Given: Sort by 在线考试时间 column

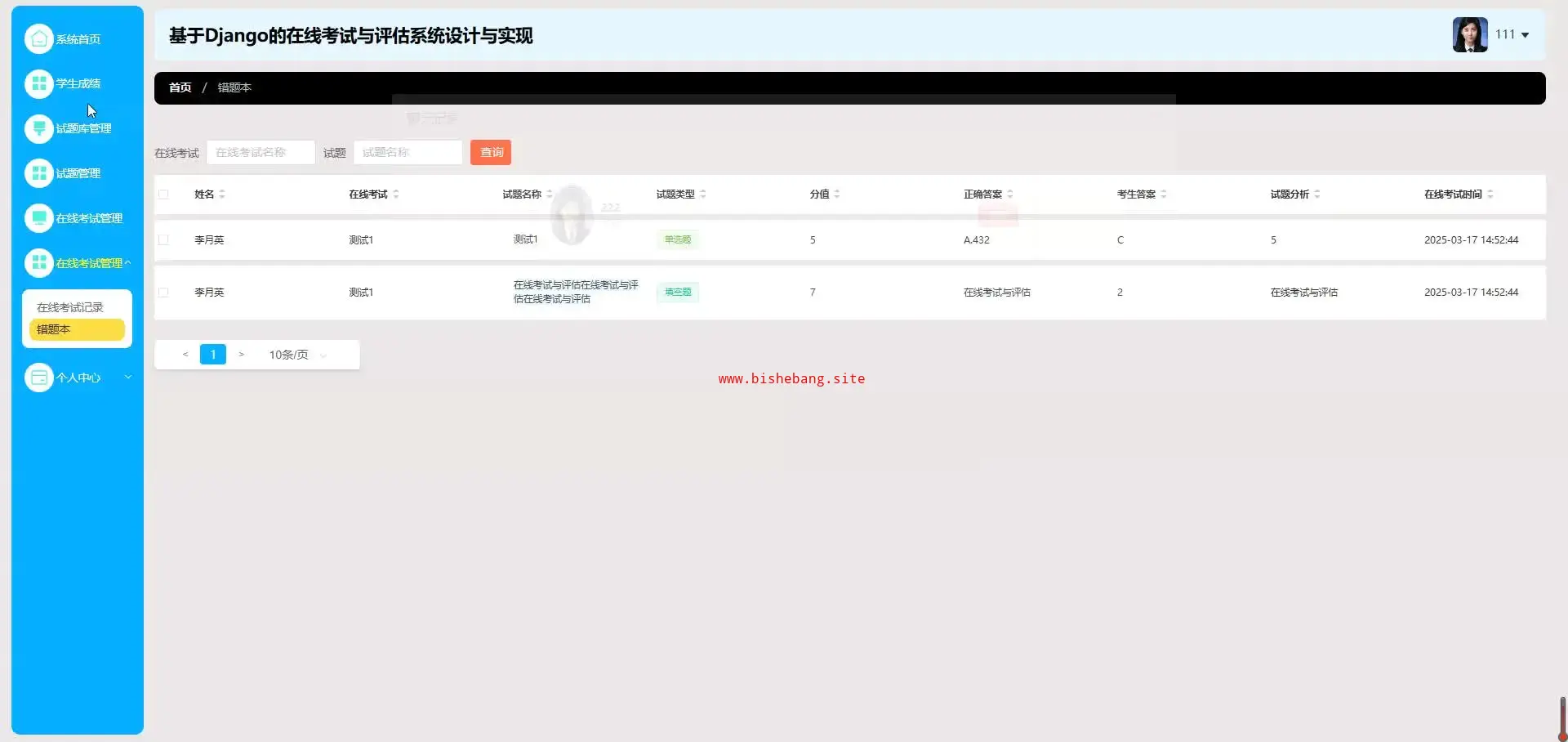Looking at the screenshot, I should click(1490, 194).
